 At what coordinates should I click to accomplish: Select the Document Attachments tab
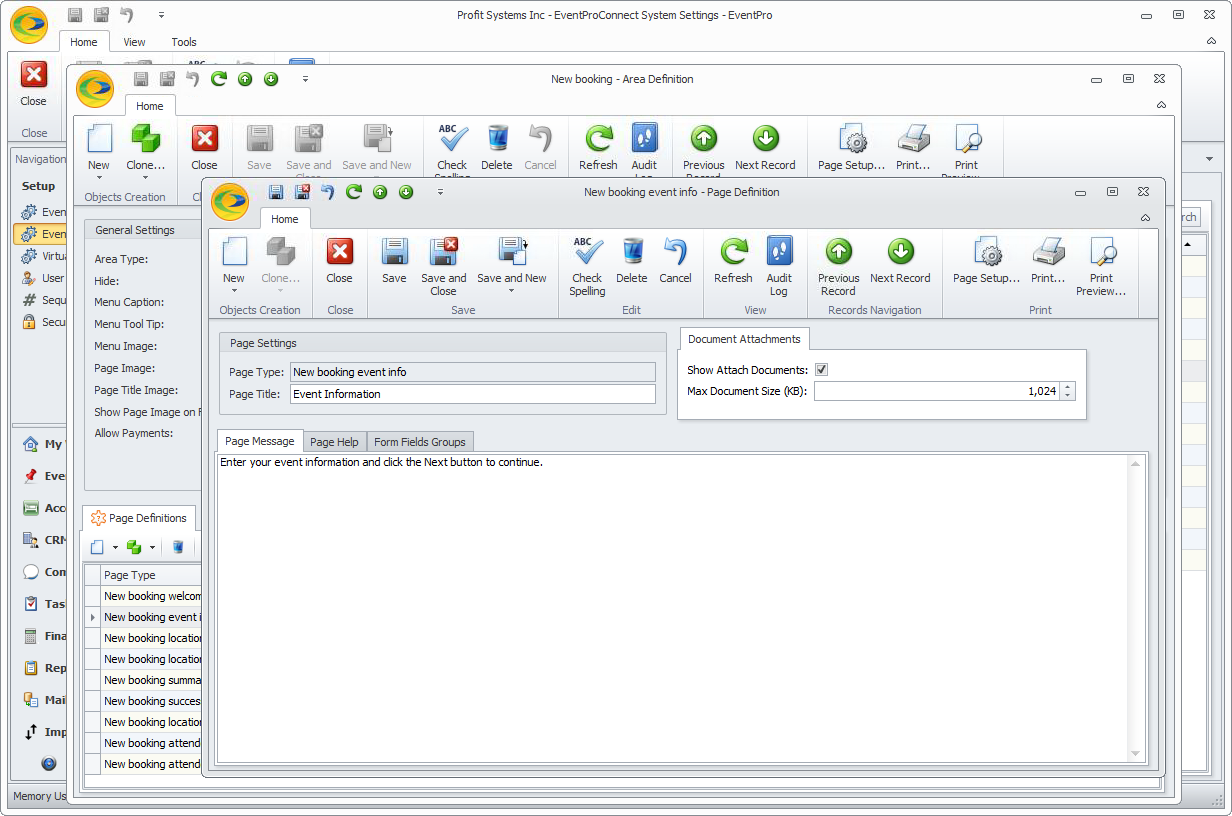click(745, 339)
